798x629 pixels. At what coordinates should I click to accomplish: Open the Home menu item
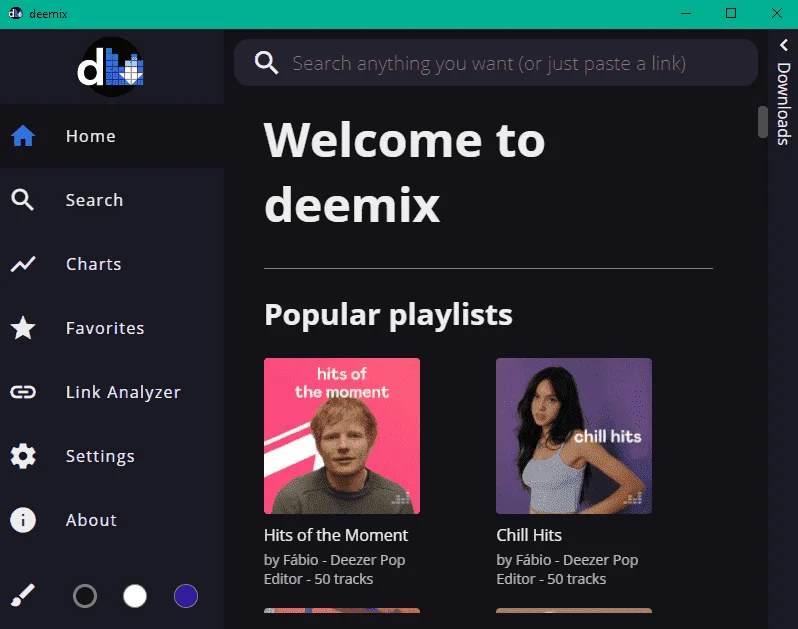(112, 136)
